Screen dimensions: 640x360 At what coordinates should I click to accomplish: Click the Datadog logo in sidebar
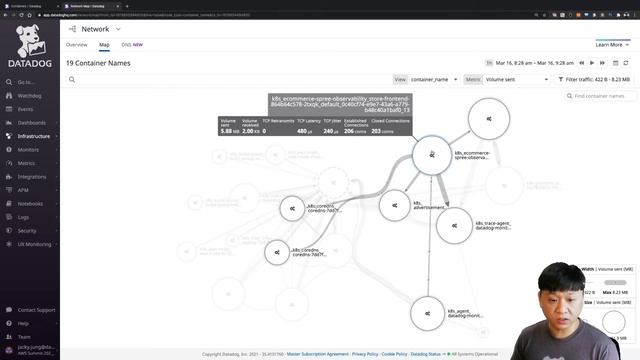coord(30,46)
